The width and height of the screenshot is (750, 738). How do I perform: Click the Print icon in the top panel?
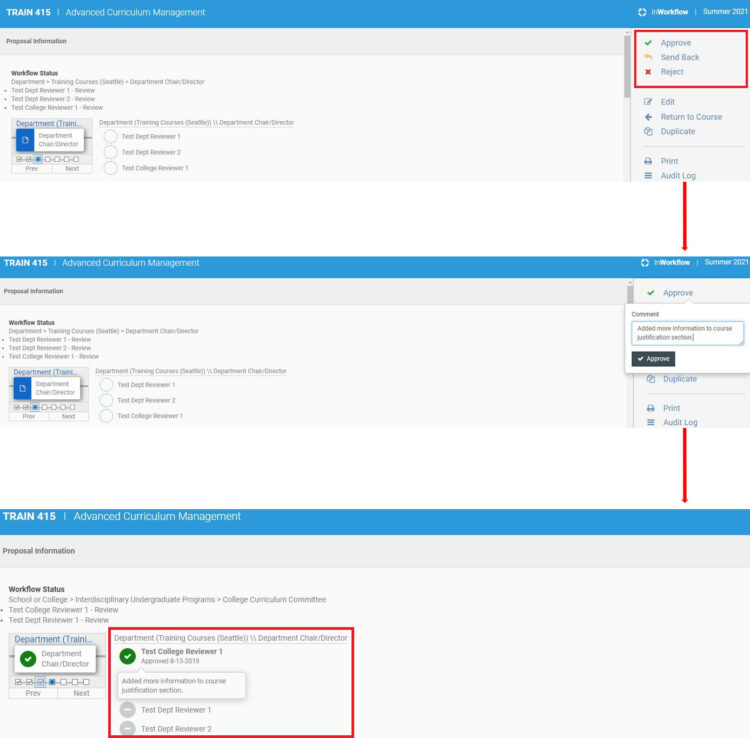pyautogui.click(x=648, y=161)
